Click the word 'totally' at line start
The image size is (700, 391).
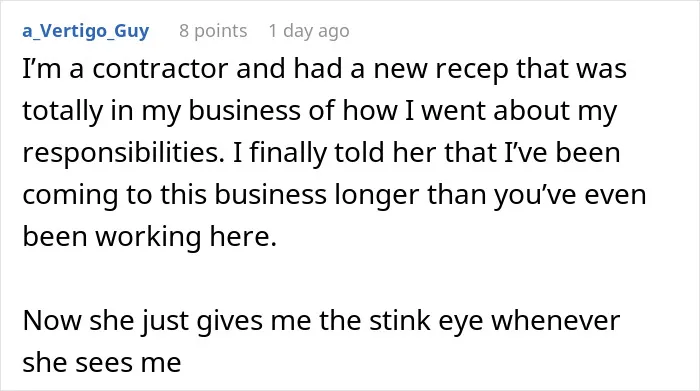(63, 111)
